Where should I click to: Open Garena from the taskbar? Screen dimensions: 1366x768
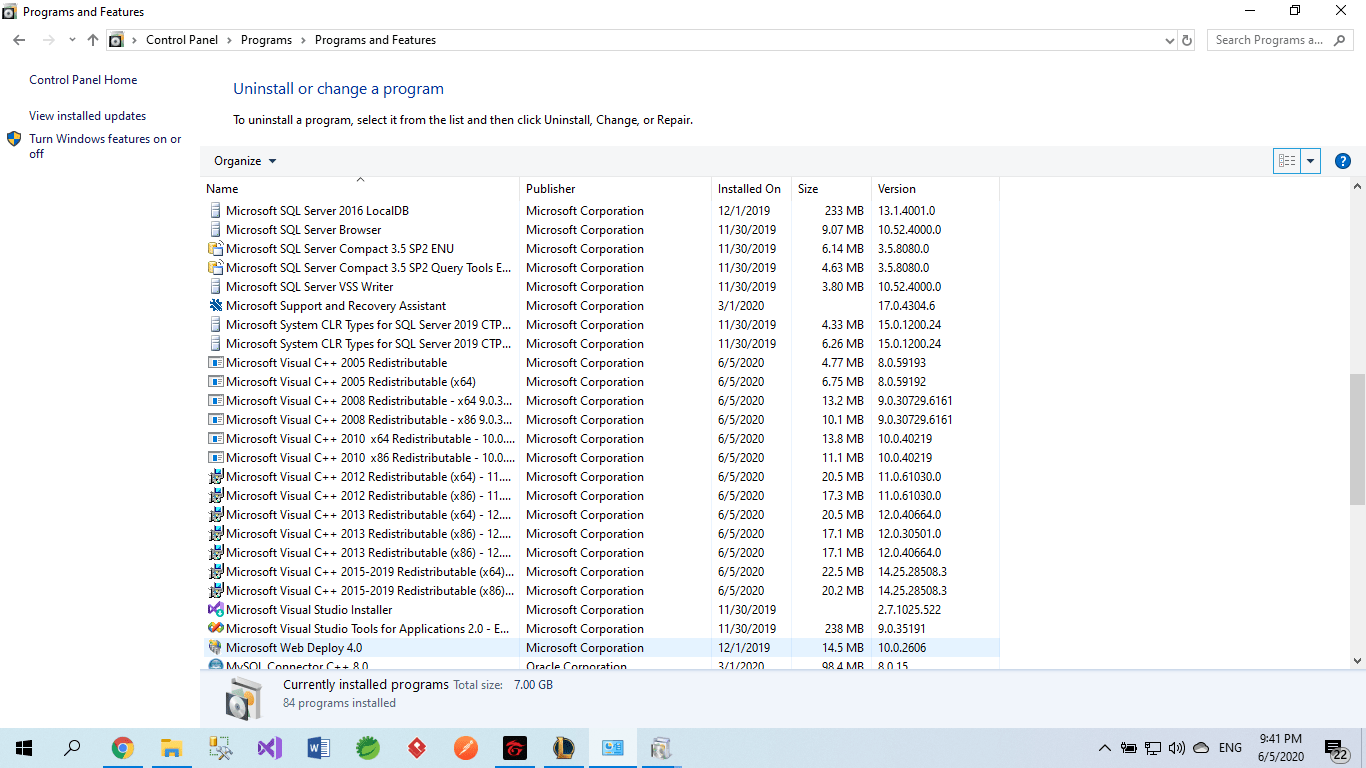click(515, 748)
